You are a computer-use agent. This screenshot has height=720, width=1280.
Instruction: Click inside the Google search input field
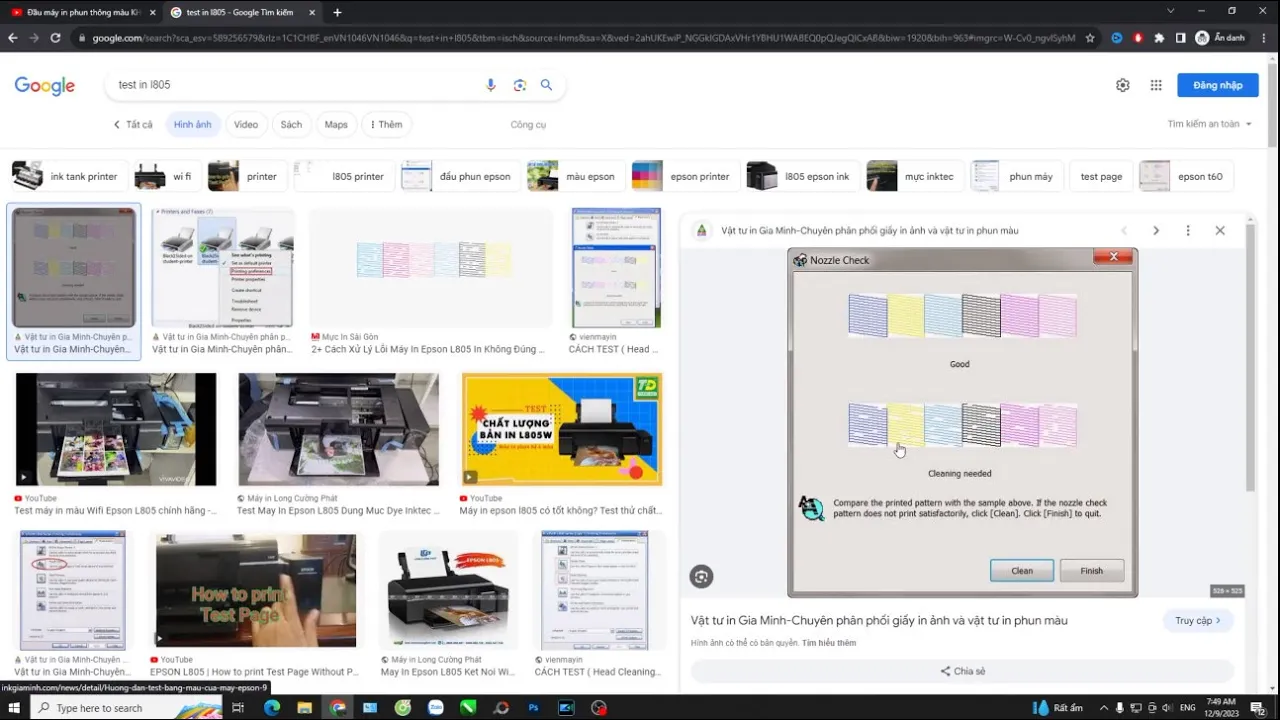(x=295, y=85)
